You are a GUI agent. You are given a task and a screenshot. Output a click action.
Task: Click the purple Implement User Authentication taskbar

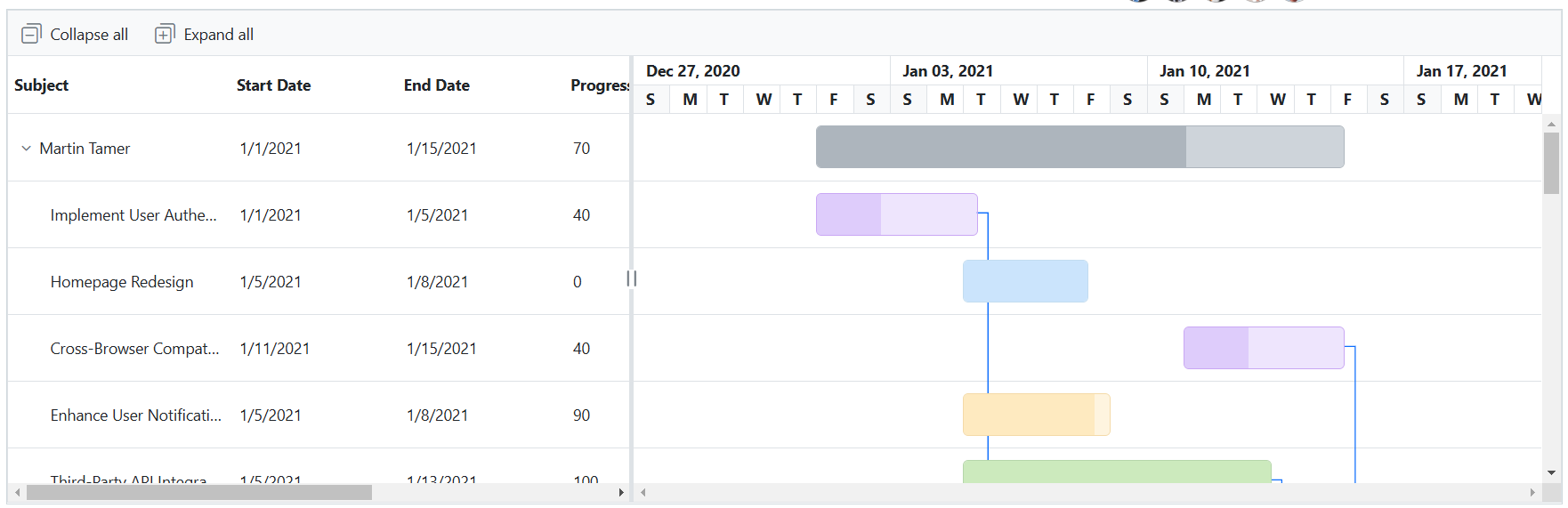[896, 214]
